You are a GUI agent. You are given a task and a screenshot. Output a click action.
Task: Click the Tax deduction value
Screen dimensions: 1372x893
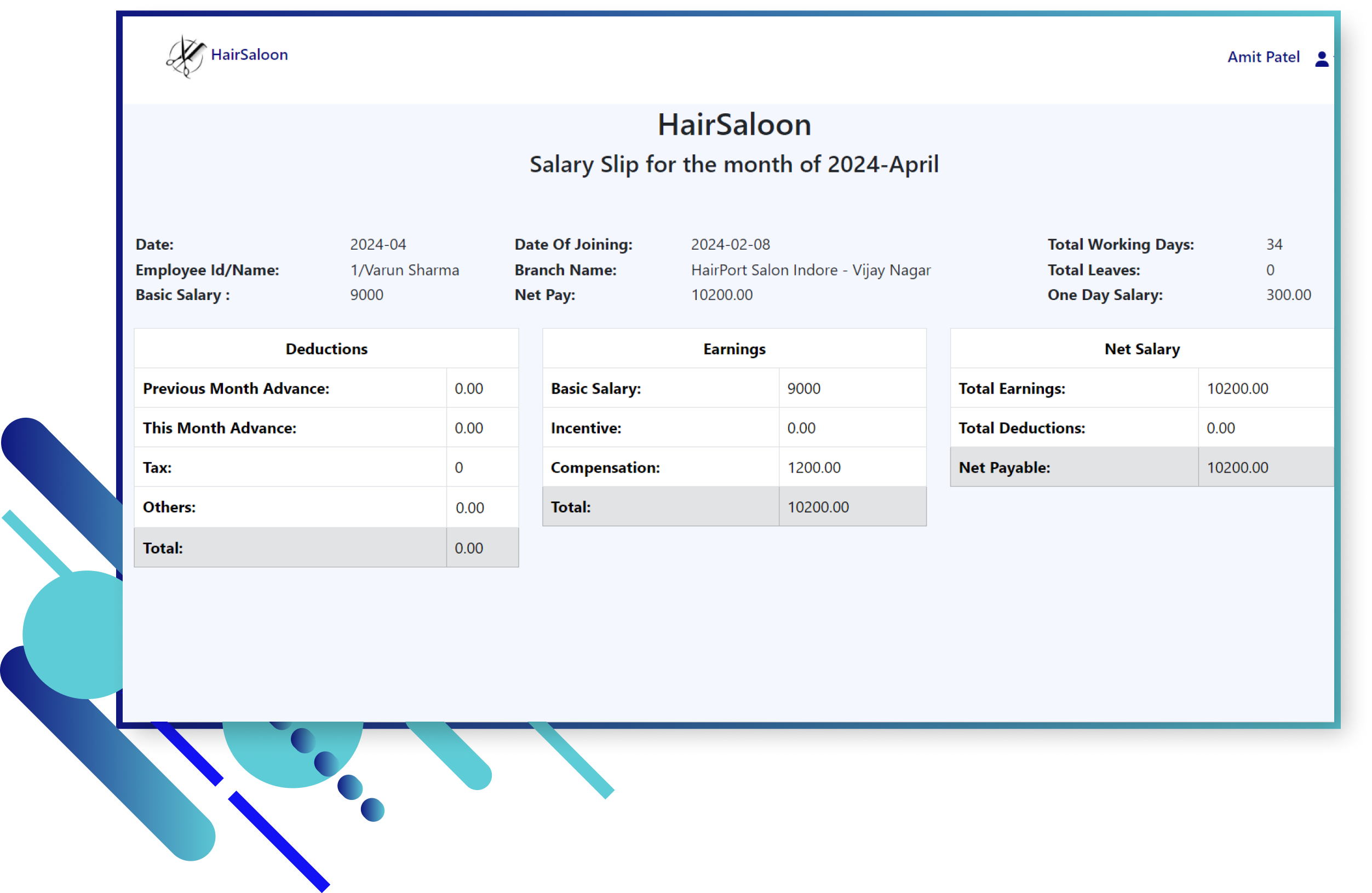click(x=459, y=468)
